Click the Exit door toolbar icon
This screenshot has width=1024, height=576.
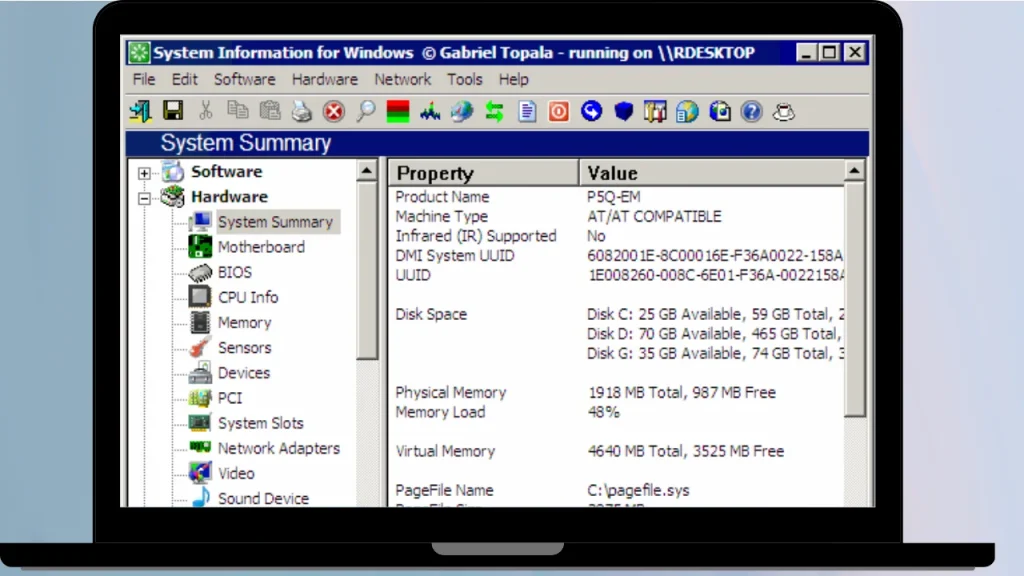(140, 112)
